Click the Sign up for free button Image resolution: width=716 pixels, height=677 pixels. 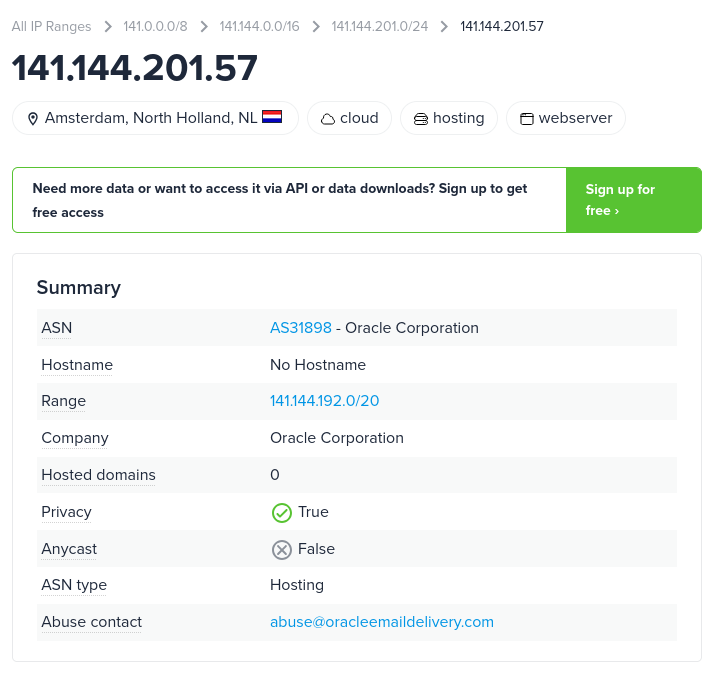(633, 200)
